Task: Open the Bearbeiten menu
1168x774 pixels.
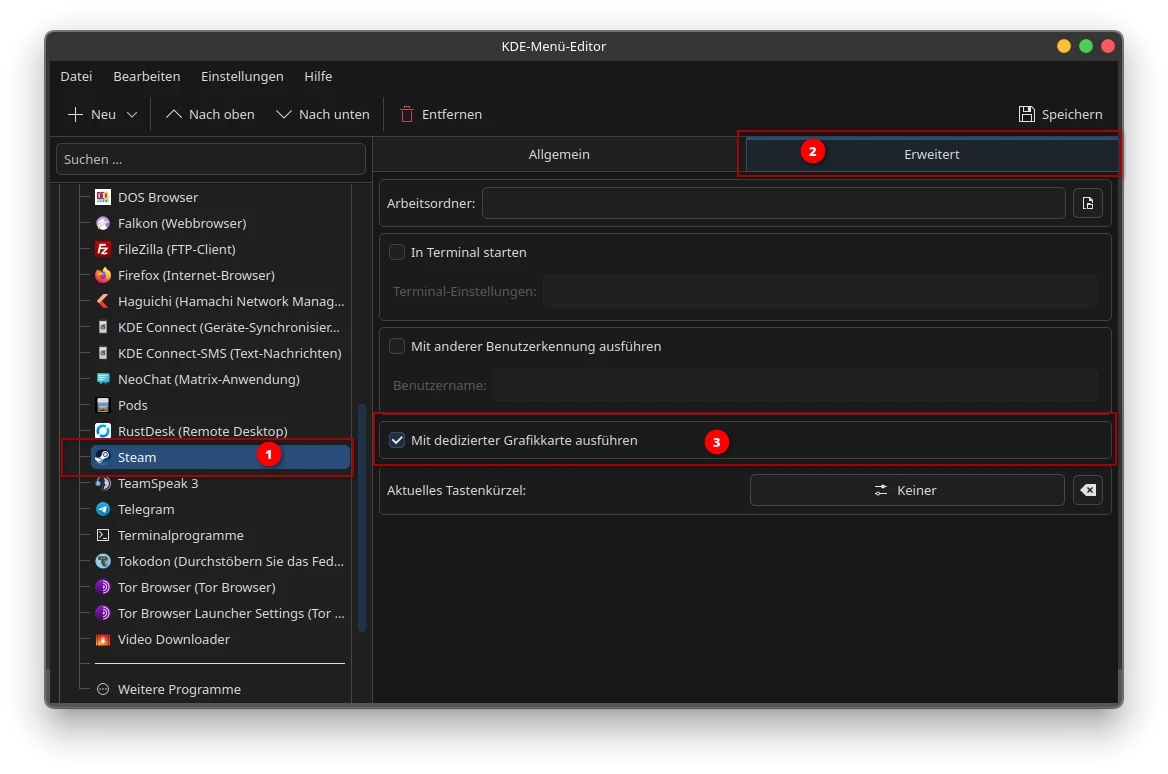Action: click(x=147, y=76)
